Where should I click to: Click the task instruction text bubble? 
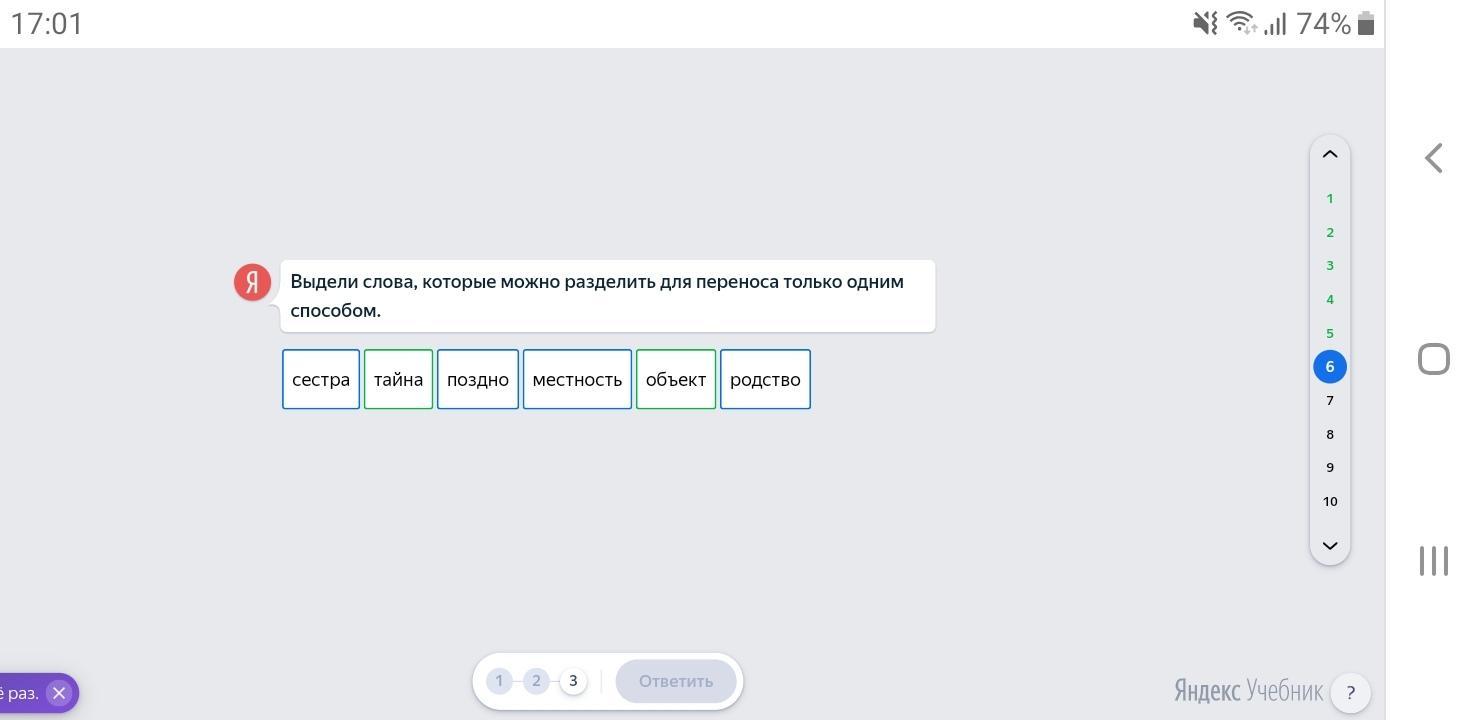click(x=608, y=296)
